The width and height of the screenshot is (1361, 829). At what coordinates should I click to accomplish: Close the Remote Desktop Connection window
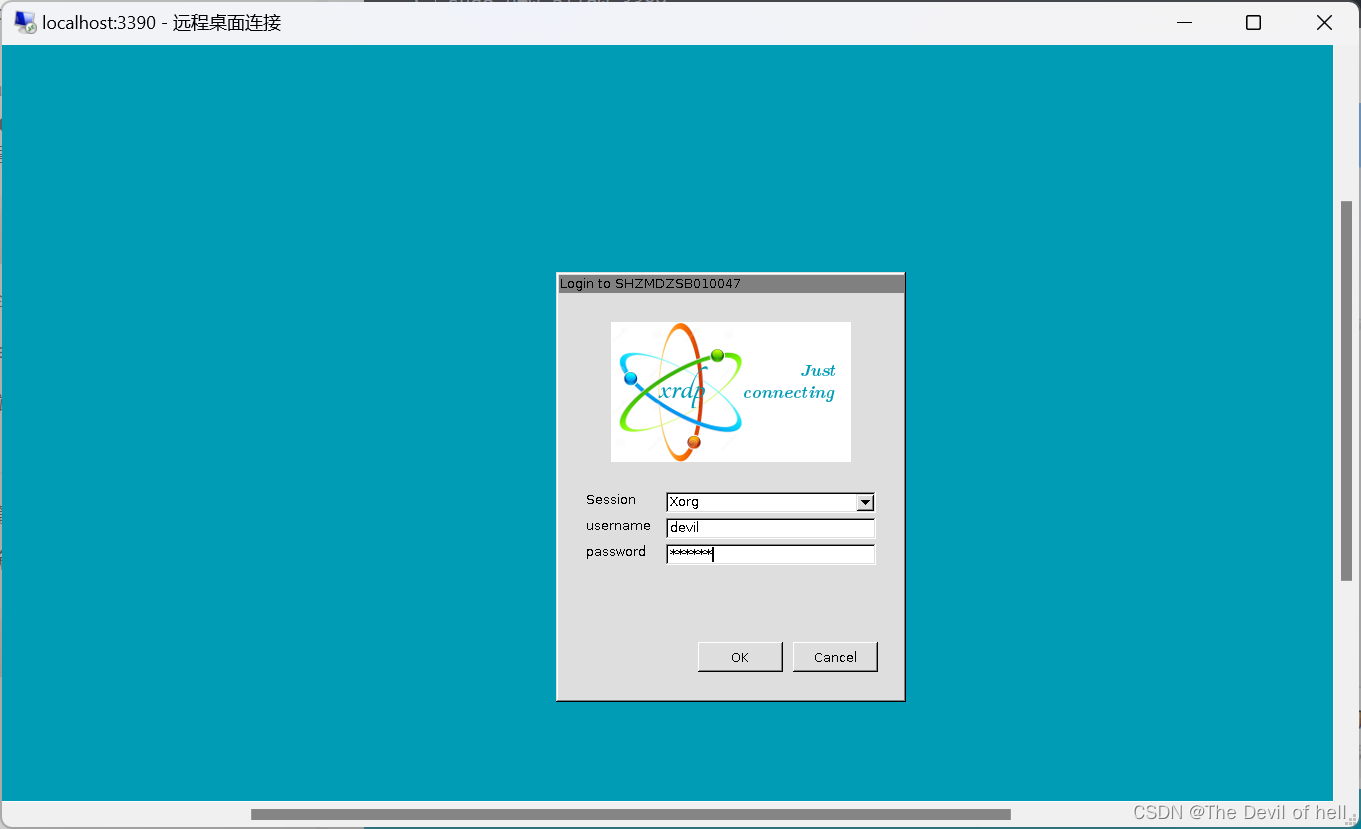1324,22
